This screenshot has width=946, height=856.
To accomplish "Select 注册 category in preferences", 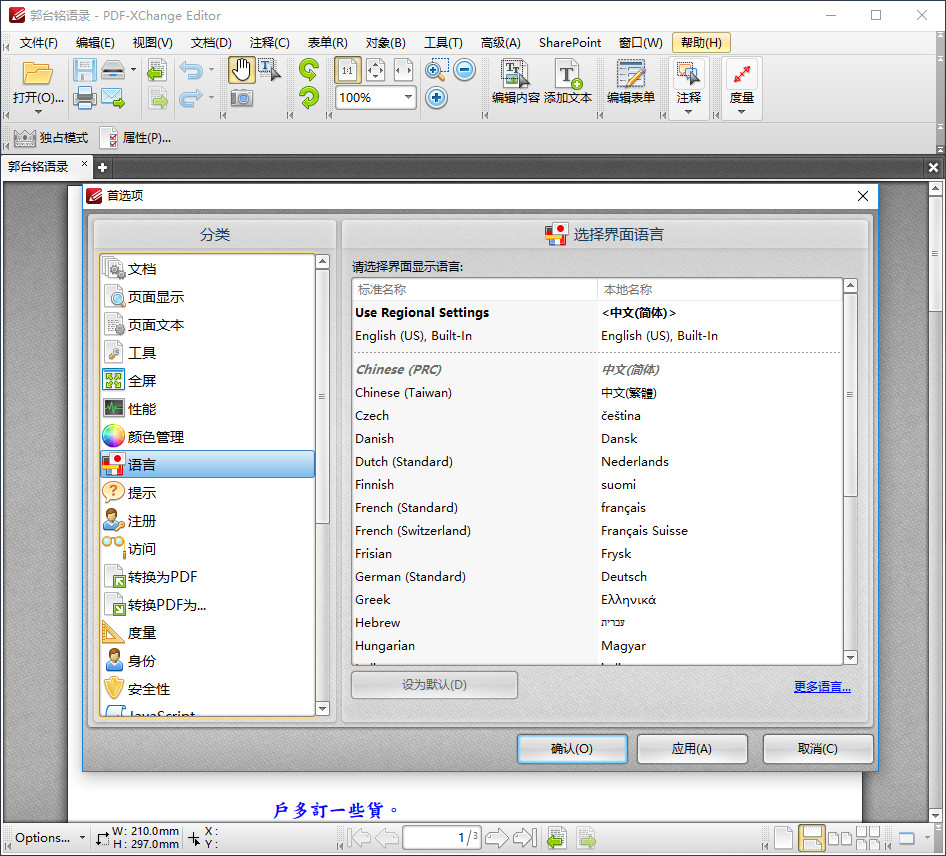I will [208, 521].
